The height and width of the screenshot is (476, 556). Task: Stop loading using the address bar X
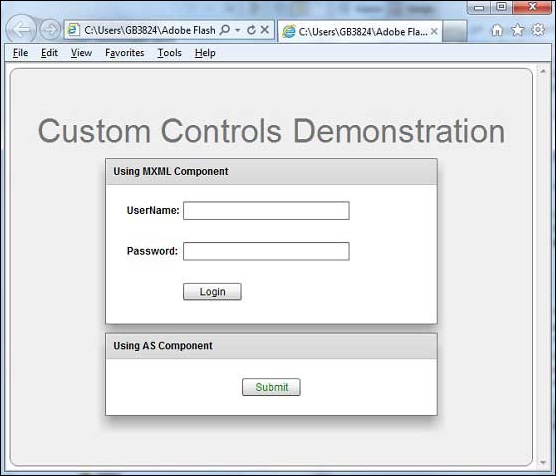[x=265, y=30]
